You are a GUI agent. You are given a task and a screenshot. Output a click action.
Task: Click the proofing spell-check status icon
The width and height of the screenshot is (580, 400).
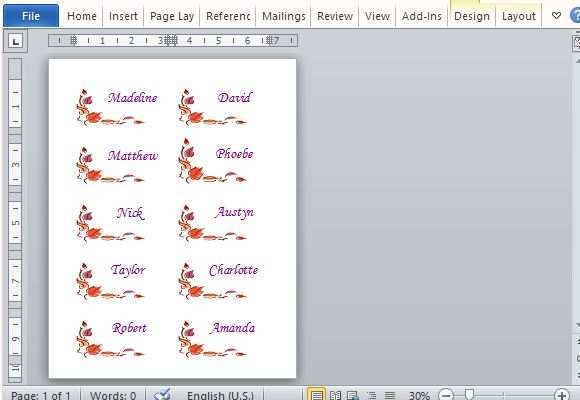coord(162,394)
